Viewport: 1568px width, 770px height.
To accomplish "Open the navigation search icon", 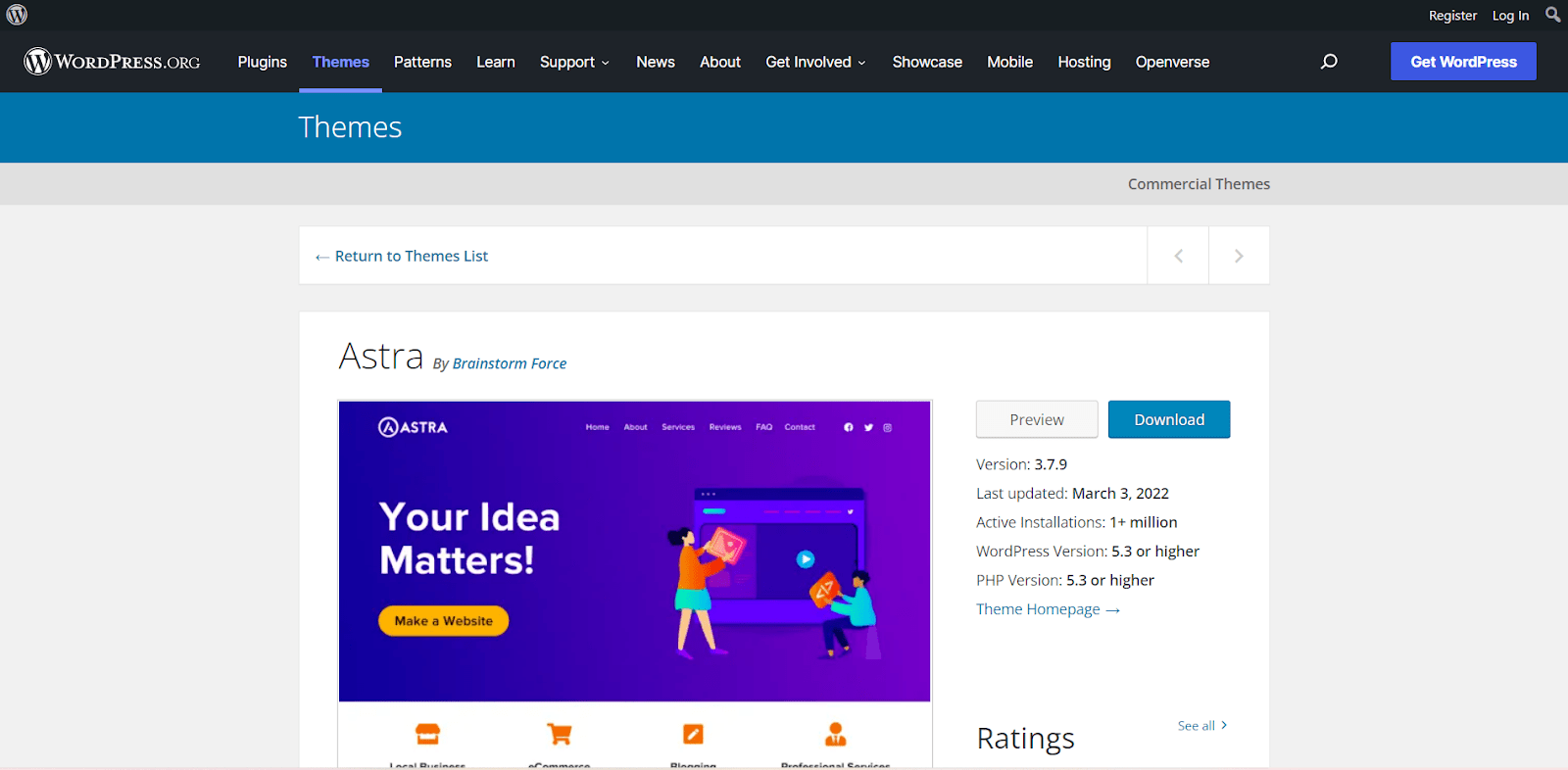I will [x=1329, y=62].
